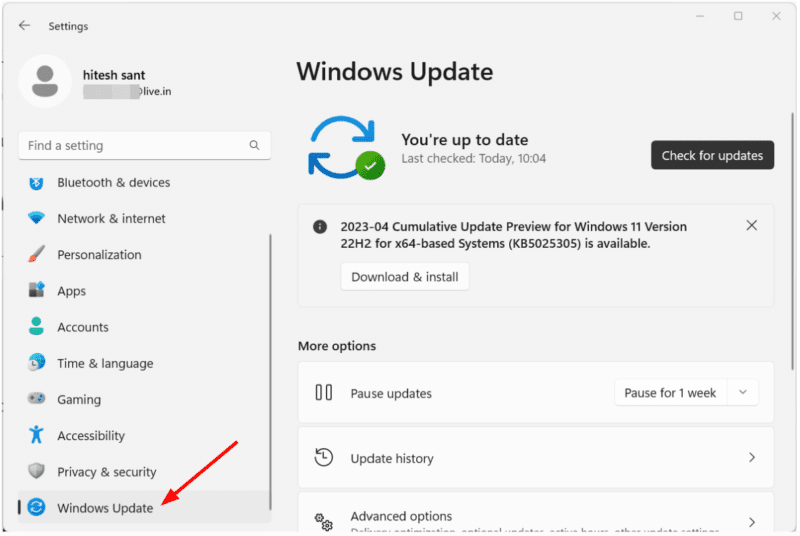Click the Pause updates label
This screenshot has width=800, height=536.
[x=391, y=393]
